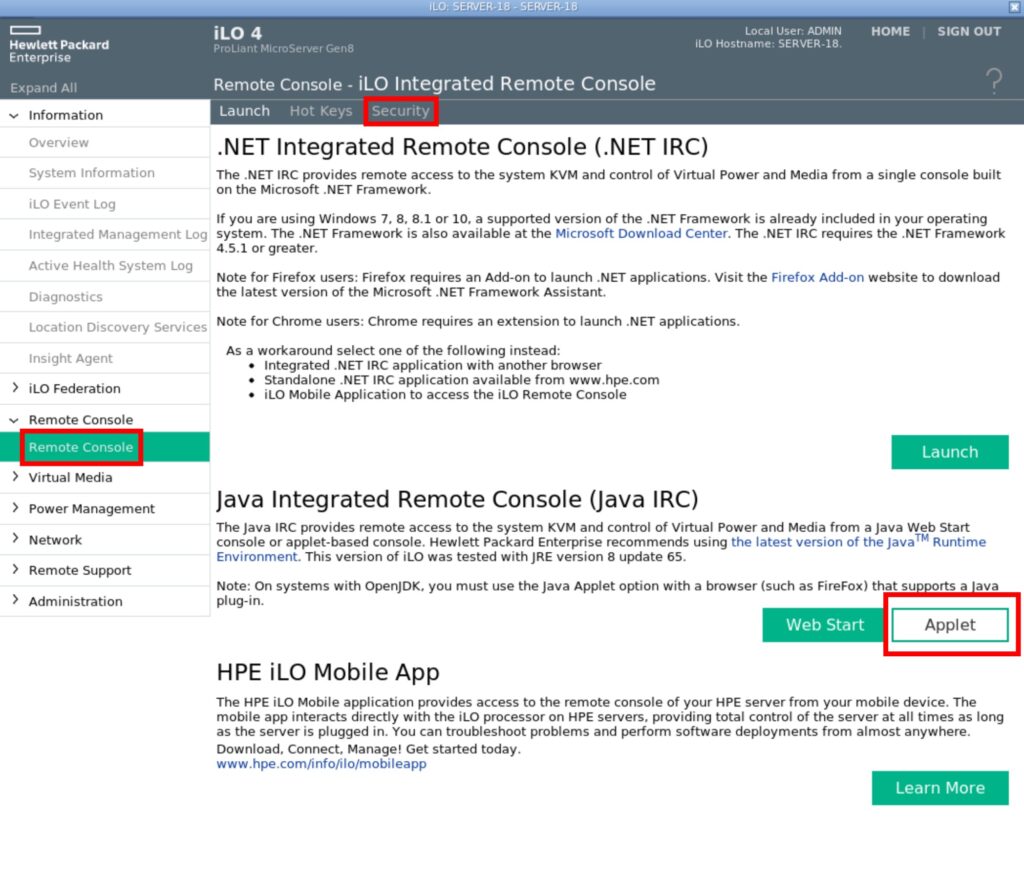The image size is (1024, 876).
Task: Expand the Remote Support section
Action: coord(14,570)
